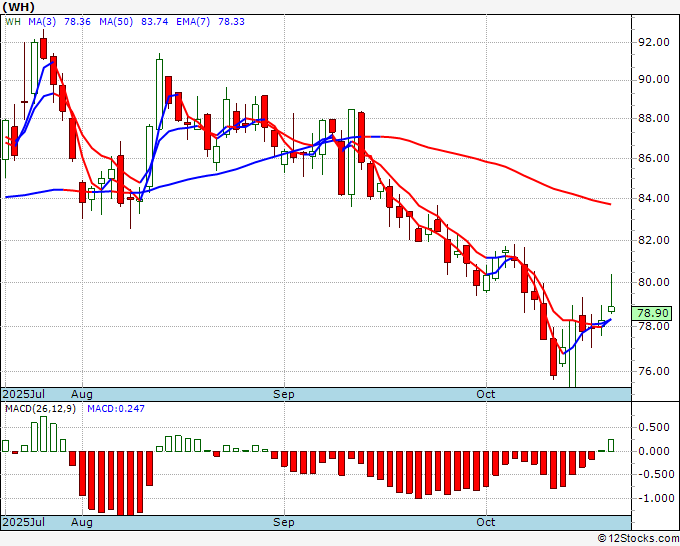The width and height of the screenshot is (680, 546).
Task: Select the MA(50) value 83.74
Action: [x=154, y=22]
